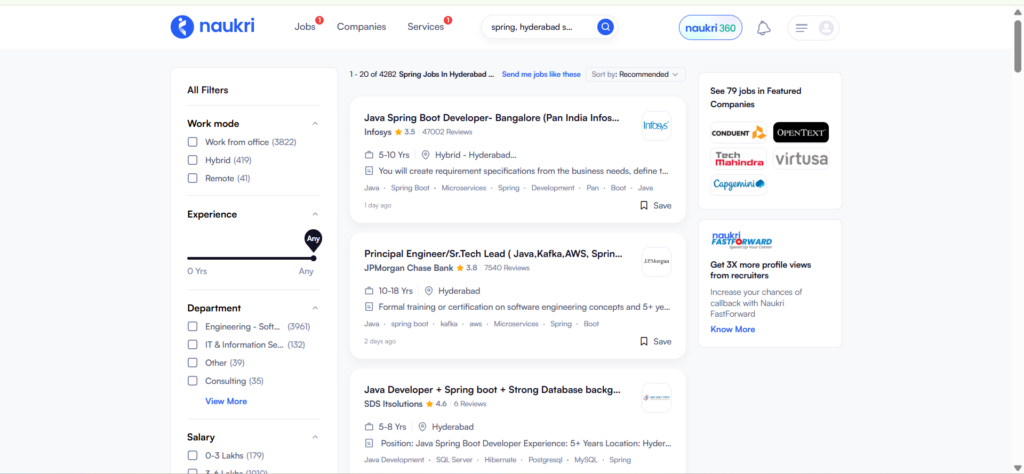Click Send me jobs like these link
1024x474 pixels.
tap(541, 74)
